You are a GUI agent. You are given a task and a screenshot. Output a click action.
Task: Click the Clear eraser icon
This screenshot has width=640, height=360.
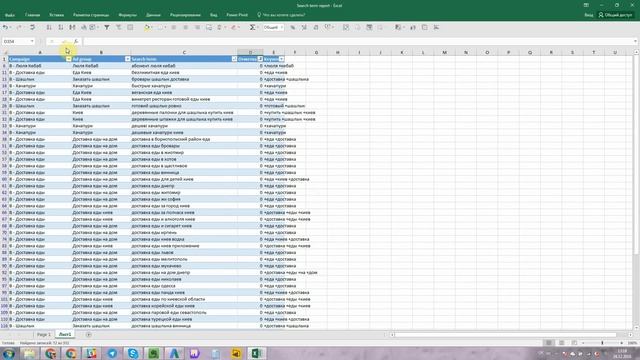233,27
